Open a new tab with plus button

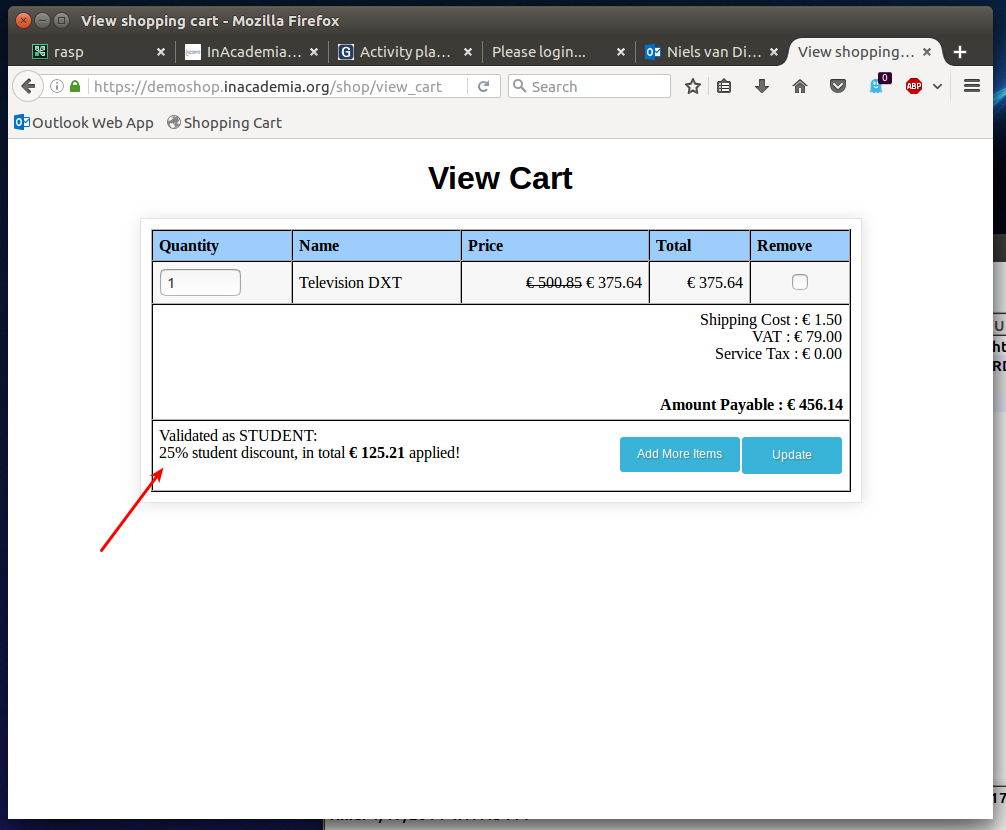pyautogui.click(x=960, y=52)
